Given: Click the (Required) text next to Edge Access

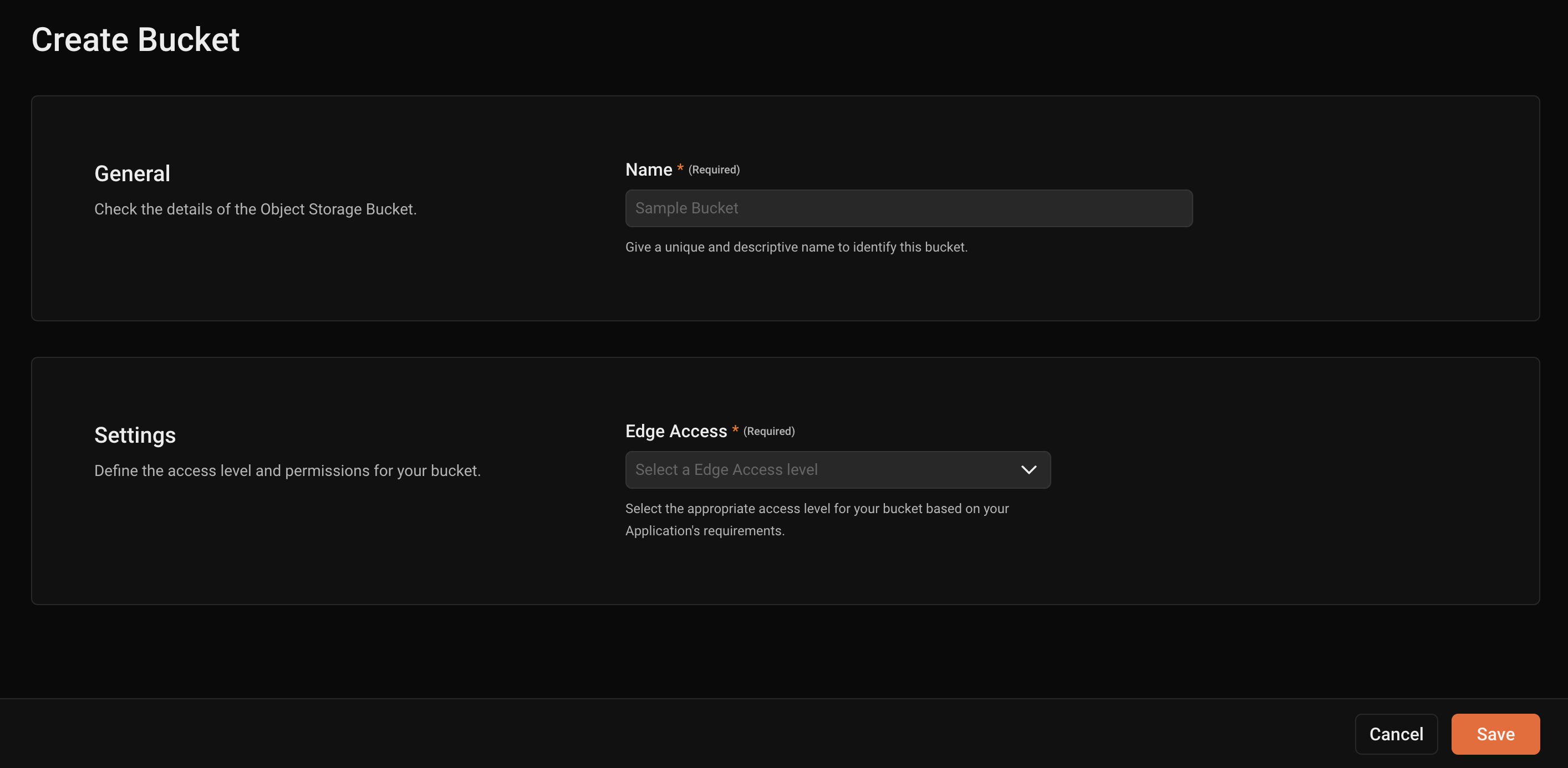Looking at the screenshot, I should [x=769, y=432].
